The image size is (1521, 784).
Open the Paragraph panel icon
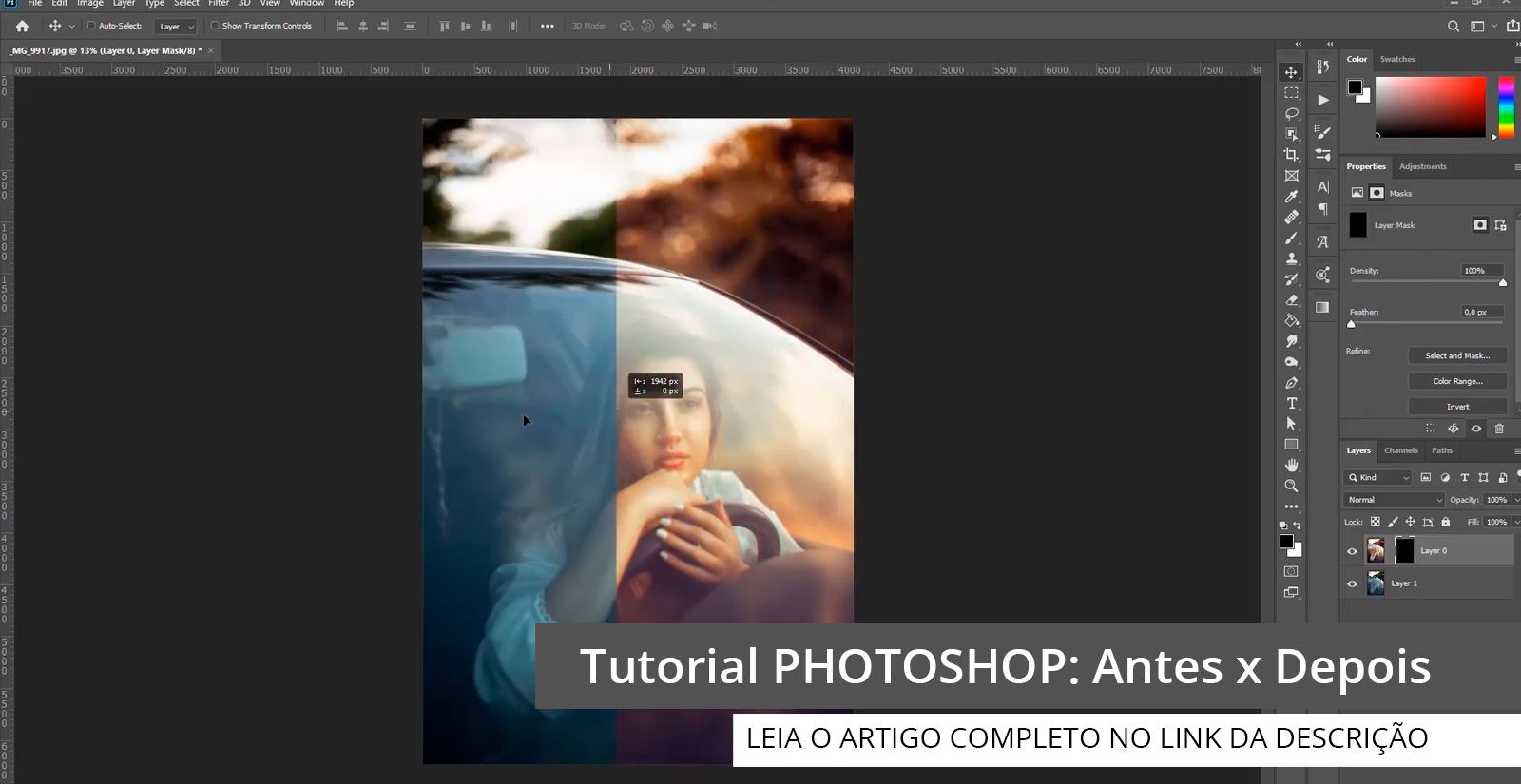(1322, 209)
